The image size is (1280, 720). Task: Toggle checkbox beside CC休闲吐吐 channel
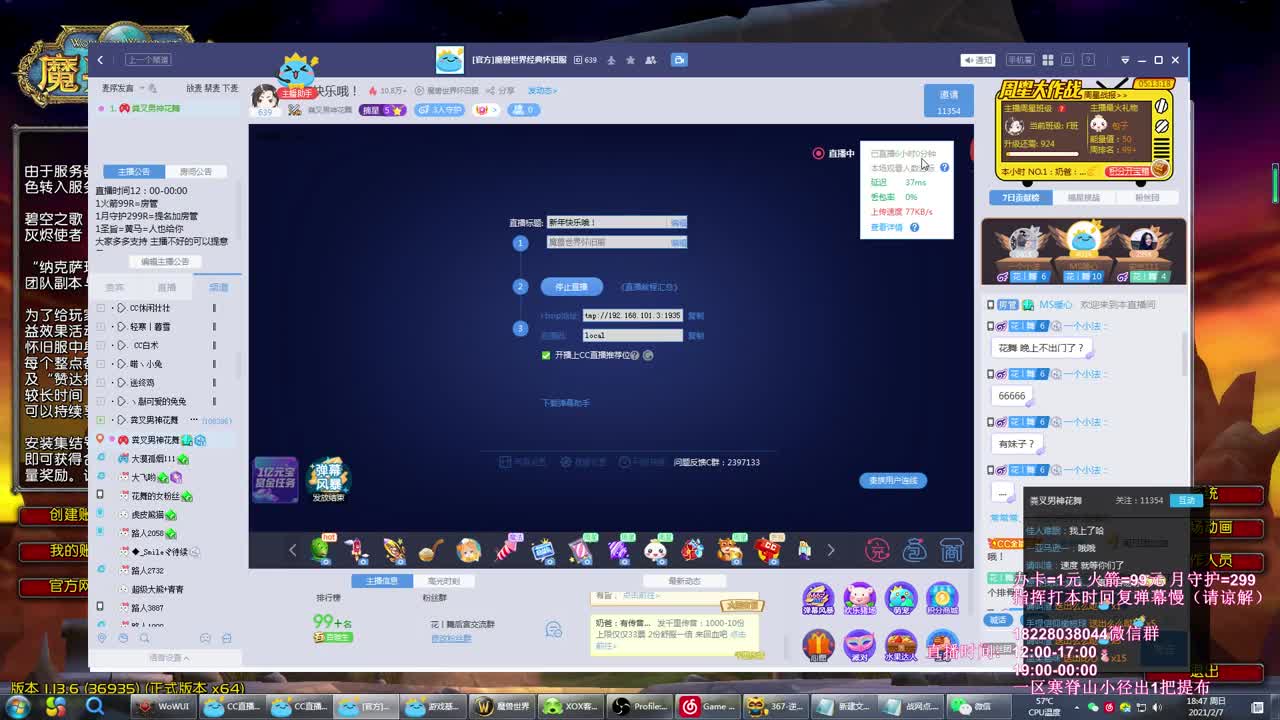click(100, 308)
